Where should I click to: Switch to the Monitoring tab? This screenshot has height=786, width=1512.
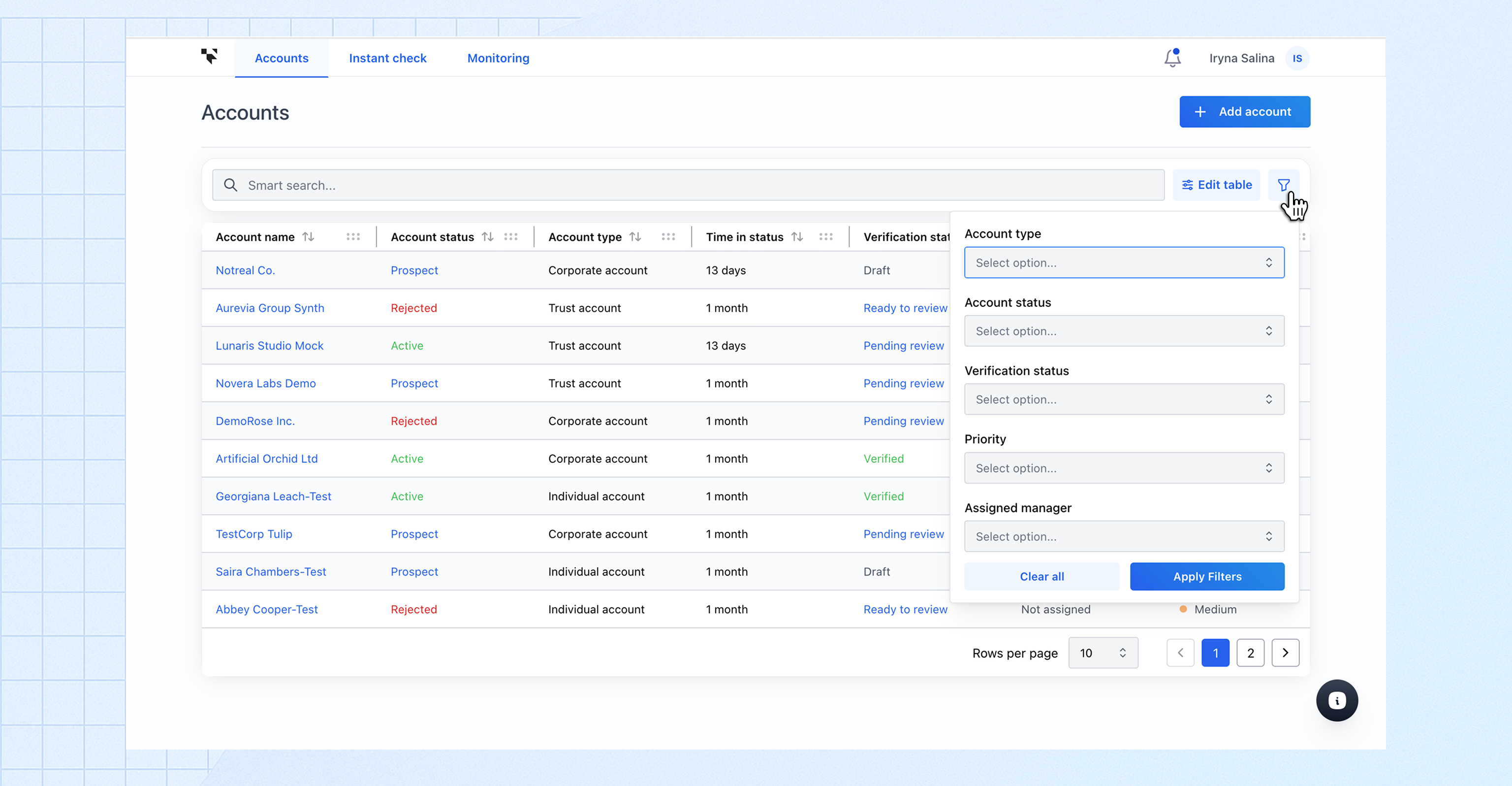pos(498,58)
